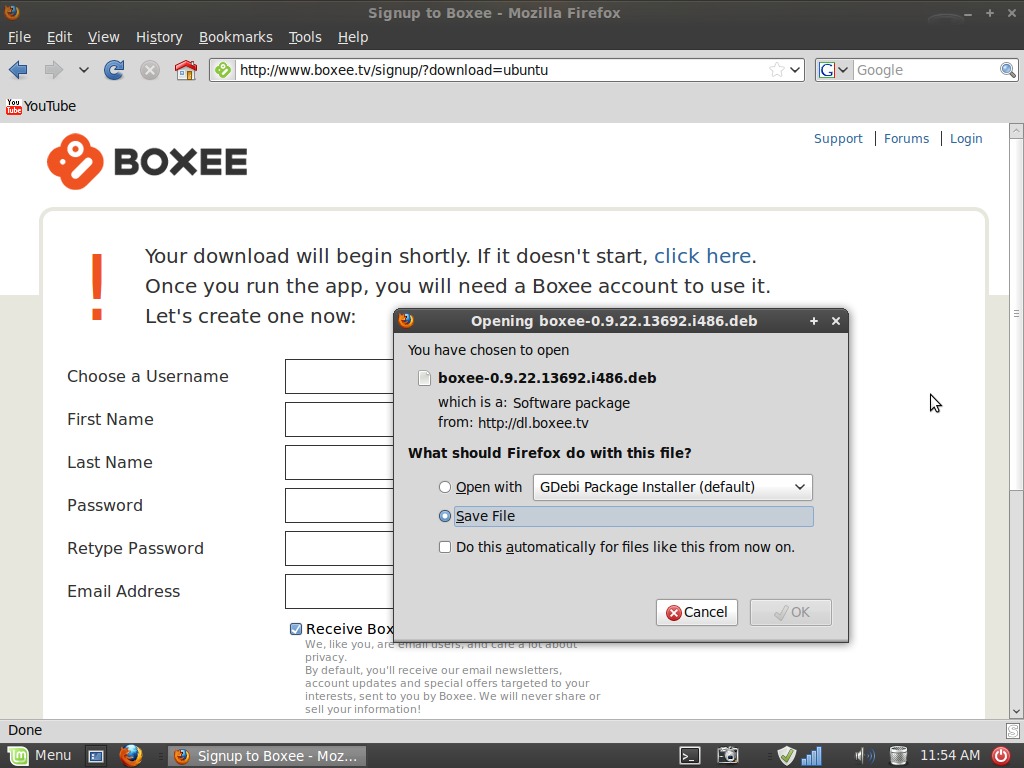
Task: Toggle 'Receive Boxee' newsletter checkbox
Action: 296,629
